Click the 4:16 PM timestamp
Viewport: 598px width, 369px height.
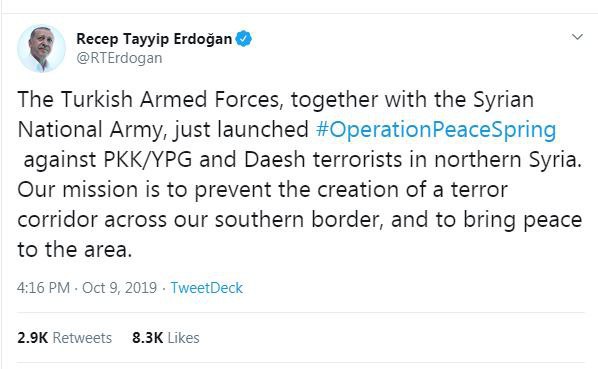click(x=43, y=288)
